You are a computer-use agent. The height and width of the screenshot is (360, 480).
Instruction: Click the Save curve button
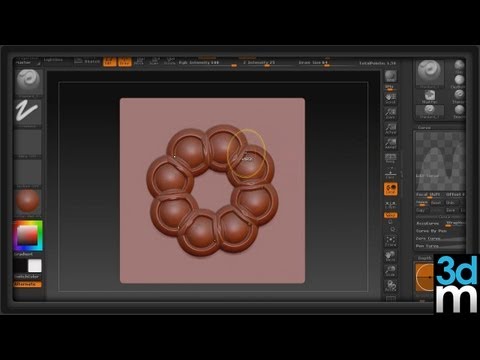[451, 210]
